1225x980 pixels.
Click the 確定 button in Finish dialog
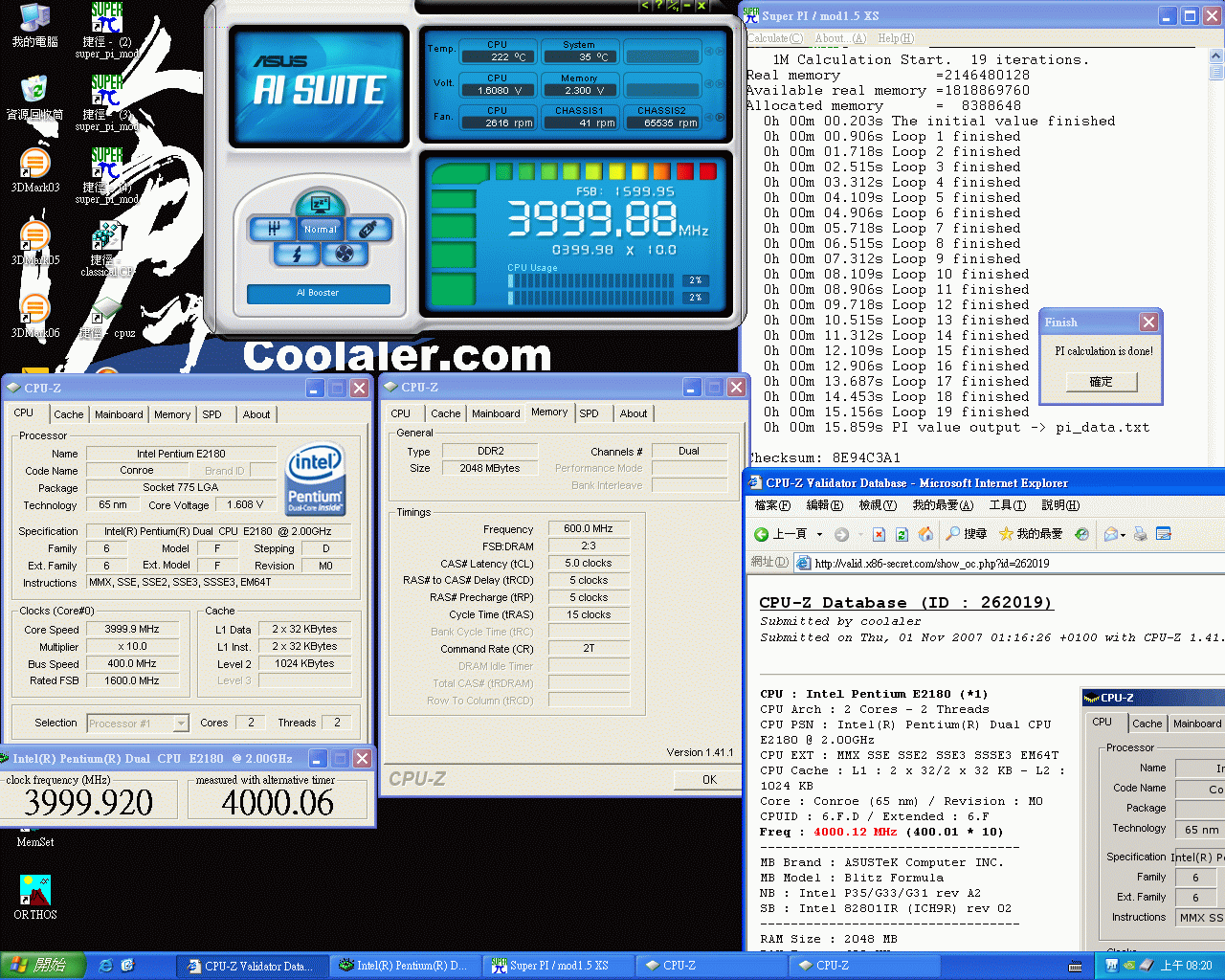(x=1101, y=381)
